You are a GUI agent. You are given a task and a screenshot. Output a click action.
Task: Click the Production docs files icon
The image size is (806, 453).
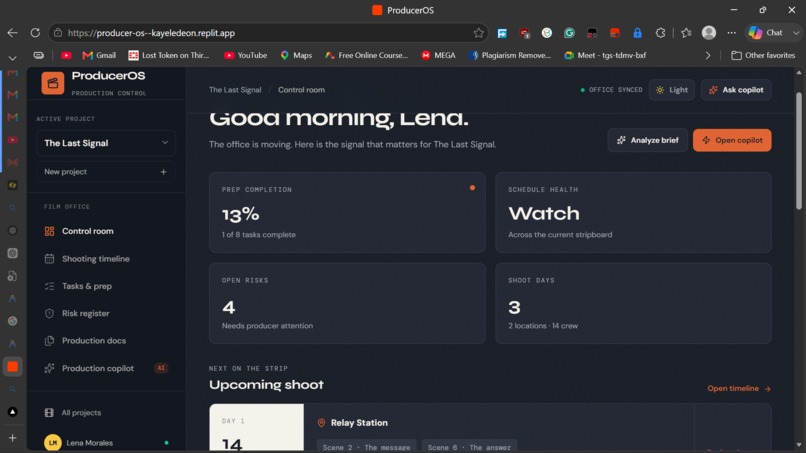(49, 340)
